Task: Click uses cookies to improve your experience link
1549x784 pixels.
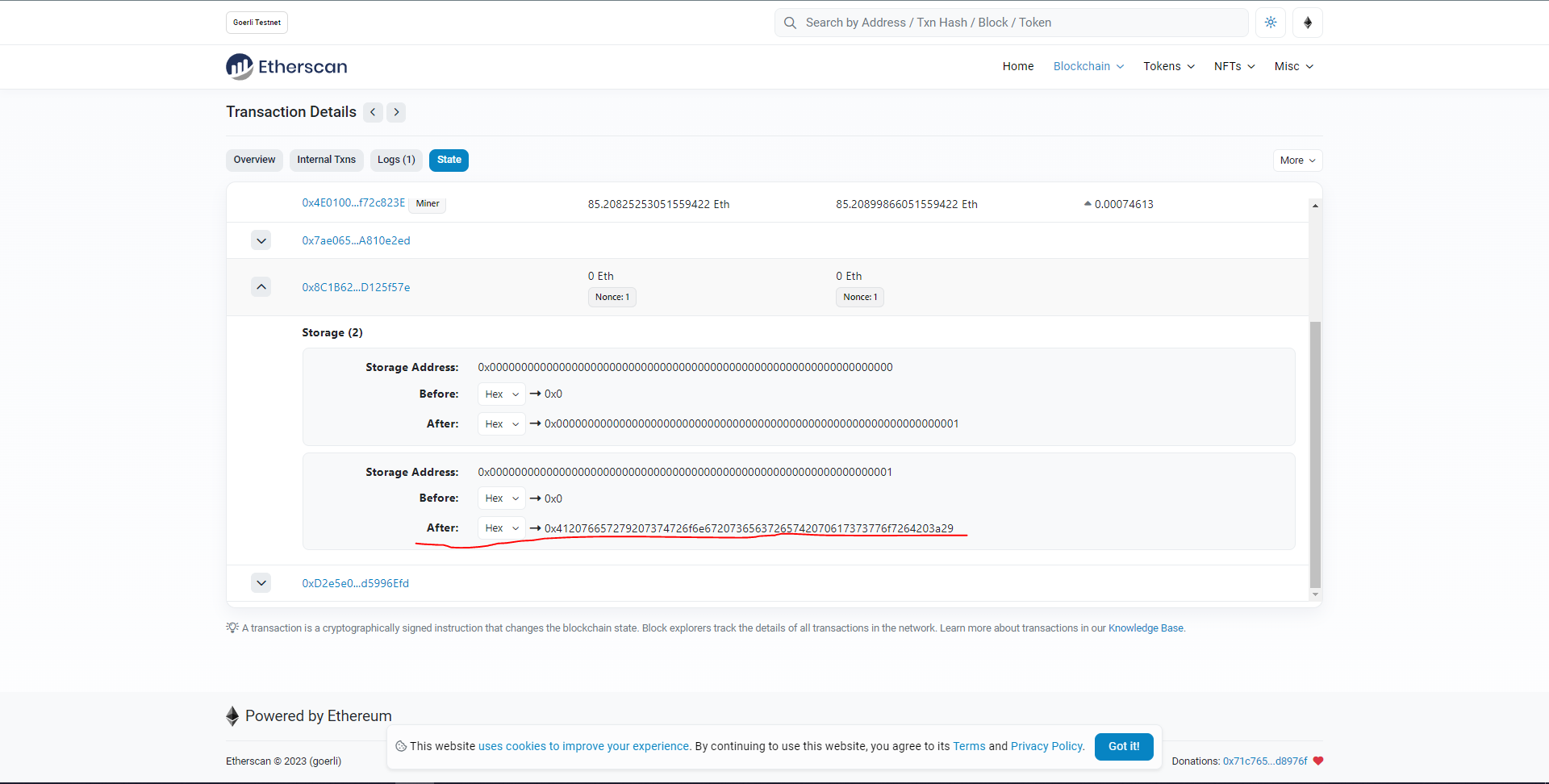Action: tap(584, 746)
